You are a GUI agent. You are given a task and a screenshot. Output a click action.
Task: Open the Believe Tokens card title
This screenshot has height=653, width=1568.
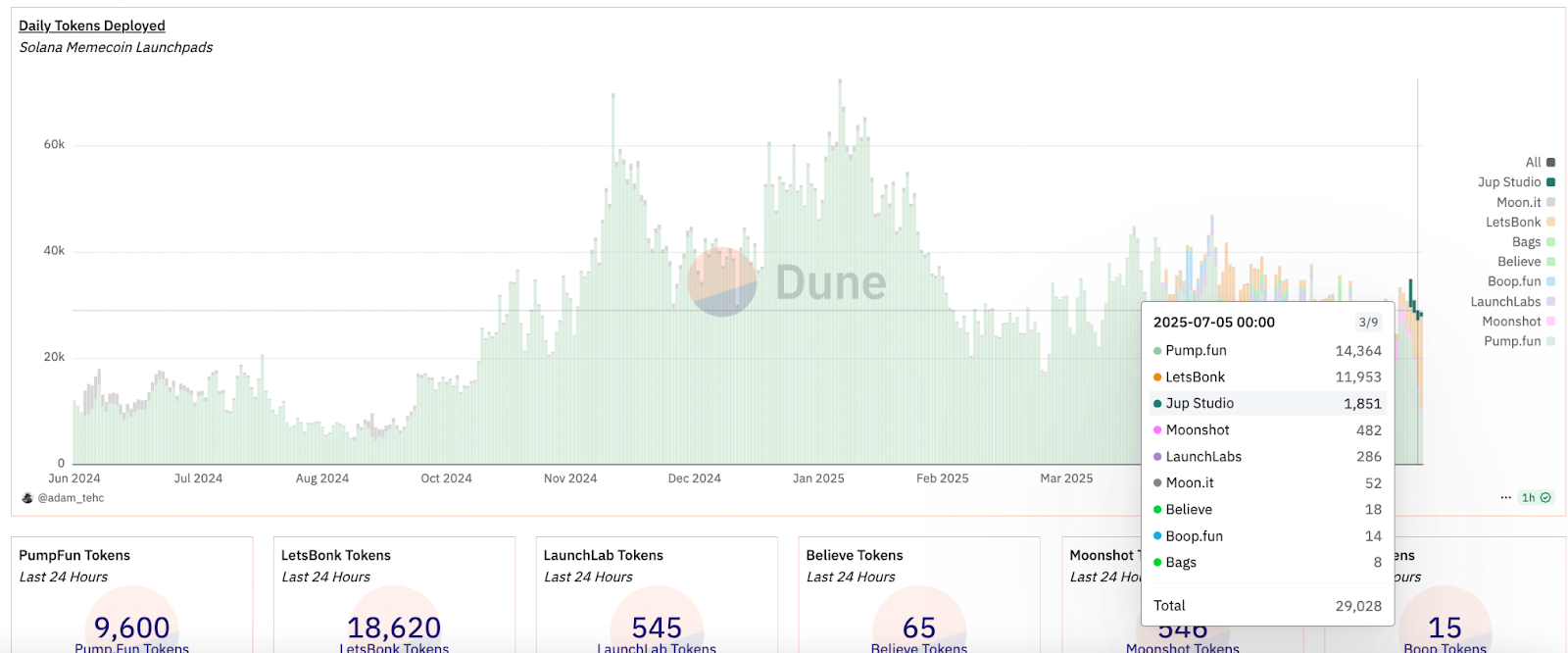pyautogui.click(x=855, y=556)
